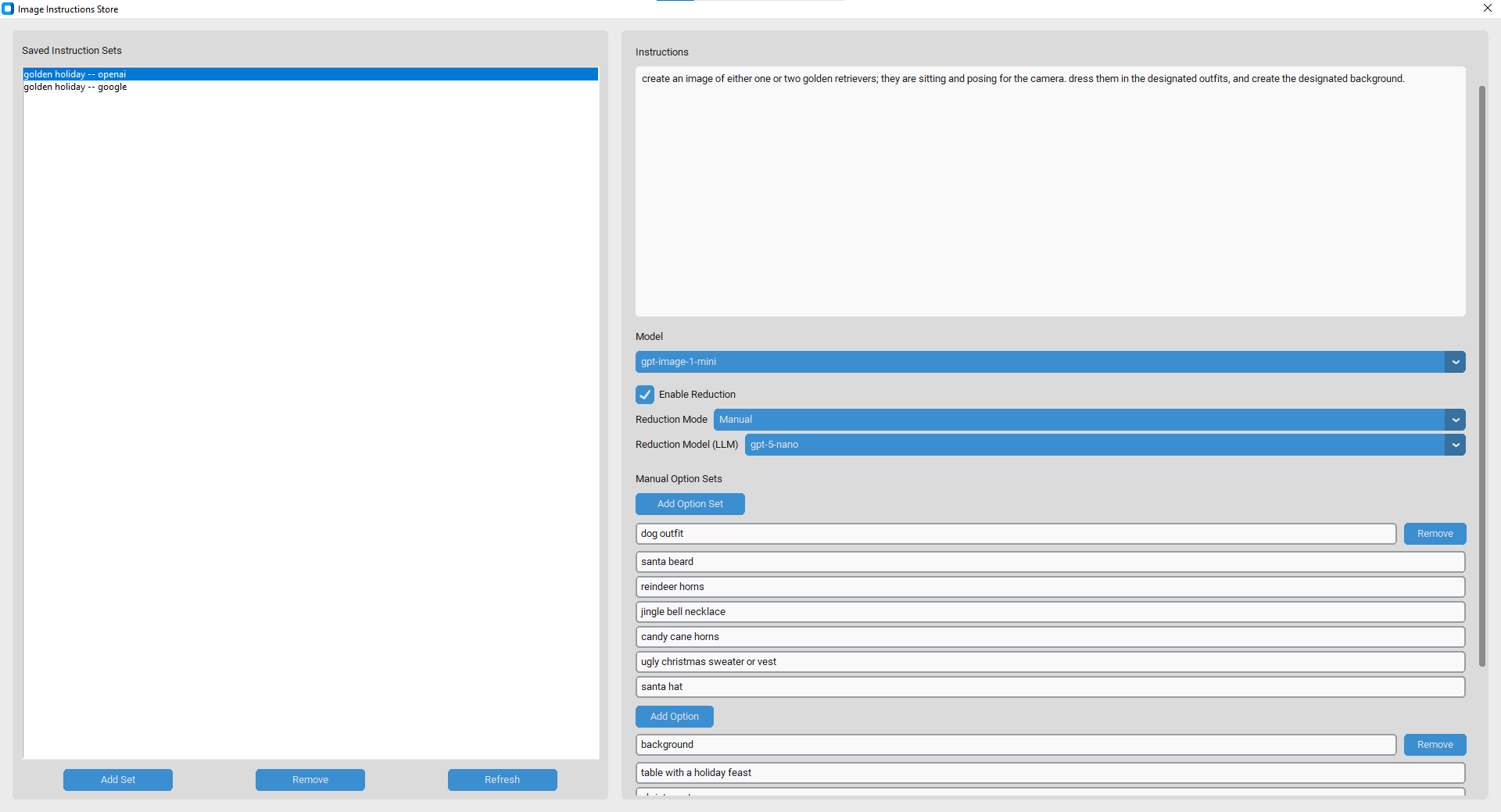
Task: Click the 'table with a holiday feast' field
Action: coord(1050,773)
